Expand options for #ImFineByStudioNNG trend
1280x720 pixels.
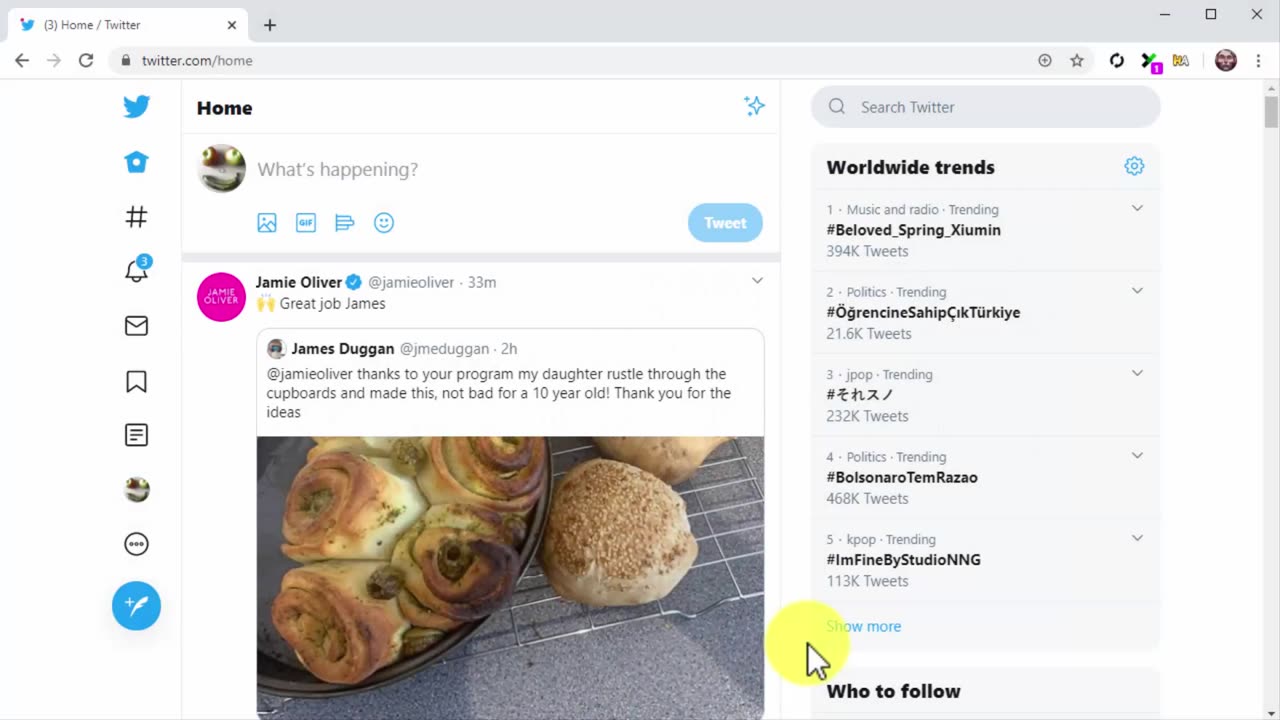click(x=1137, y=538)
